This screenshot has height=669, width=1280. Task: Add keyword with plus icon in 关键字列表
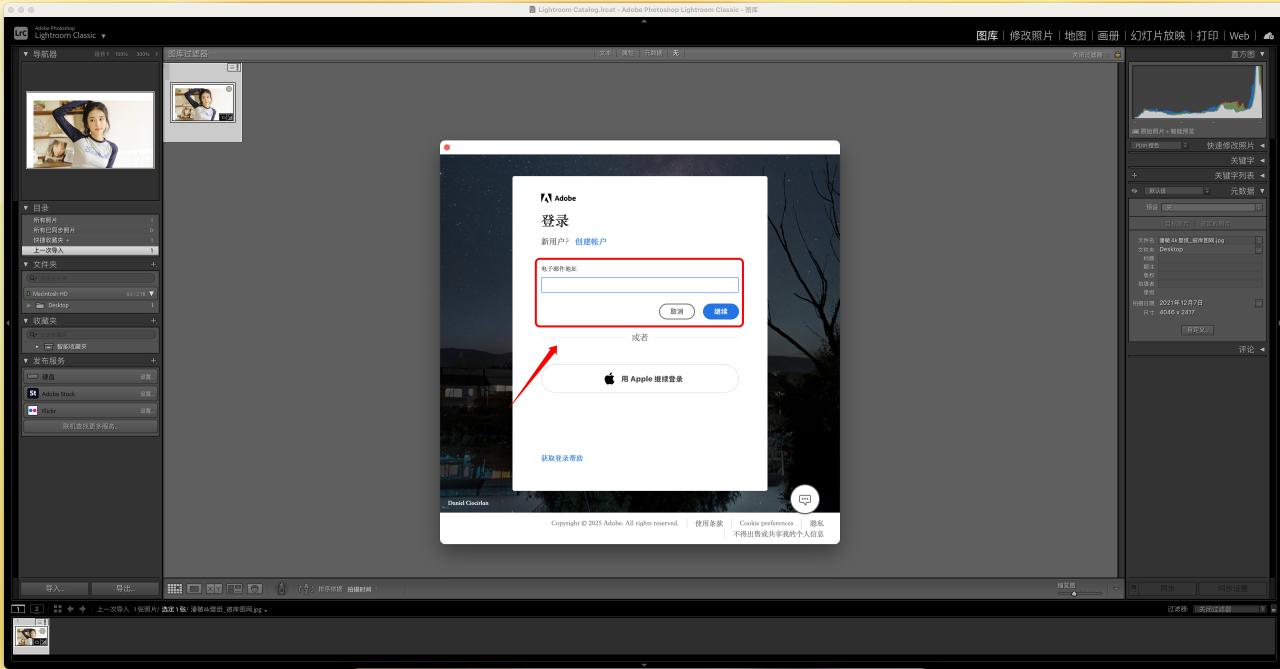click(1135, 175)
